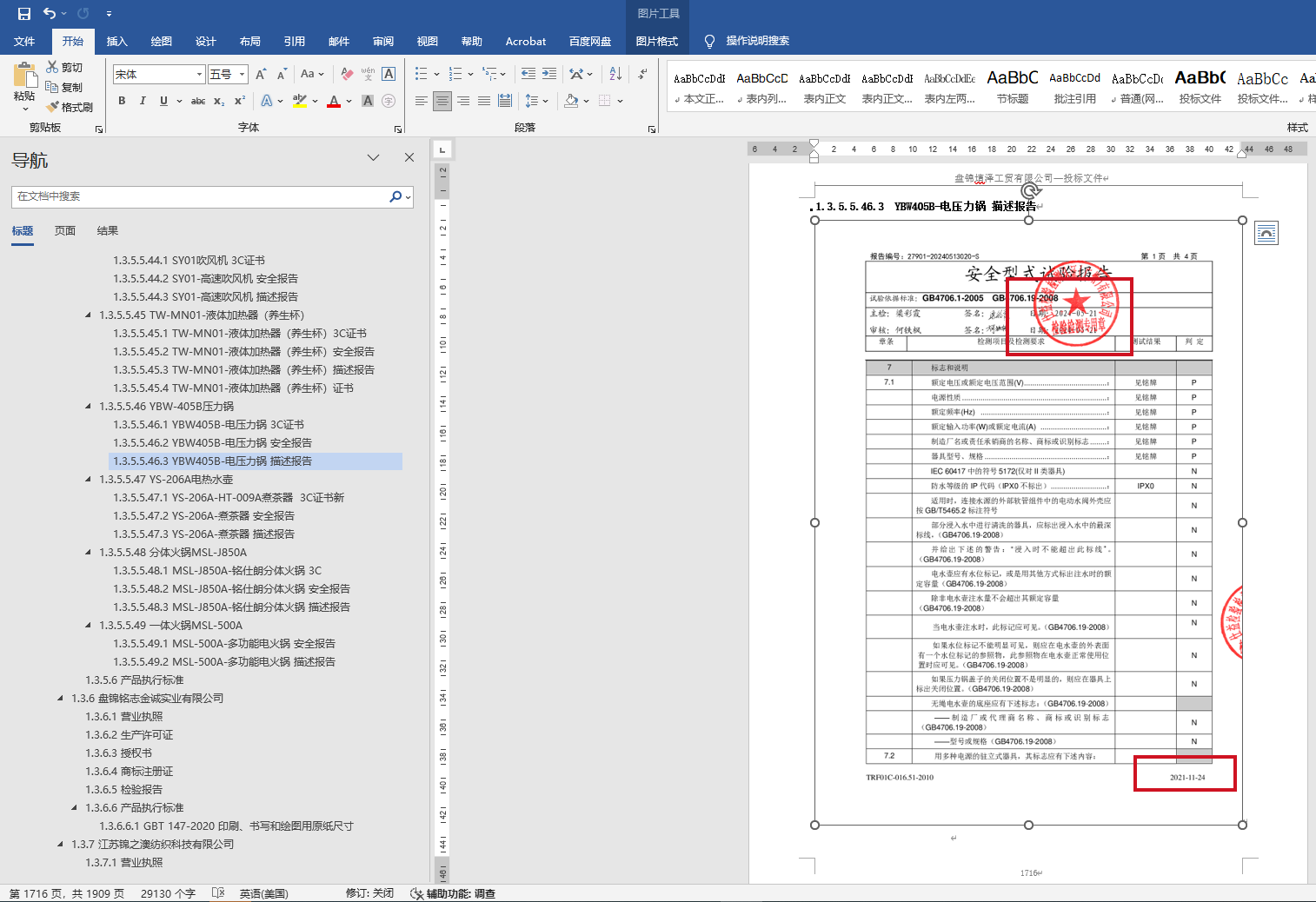
Task: Go to heading 1.3.6.1 营业执照
Action: point(124,717)
